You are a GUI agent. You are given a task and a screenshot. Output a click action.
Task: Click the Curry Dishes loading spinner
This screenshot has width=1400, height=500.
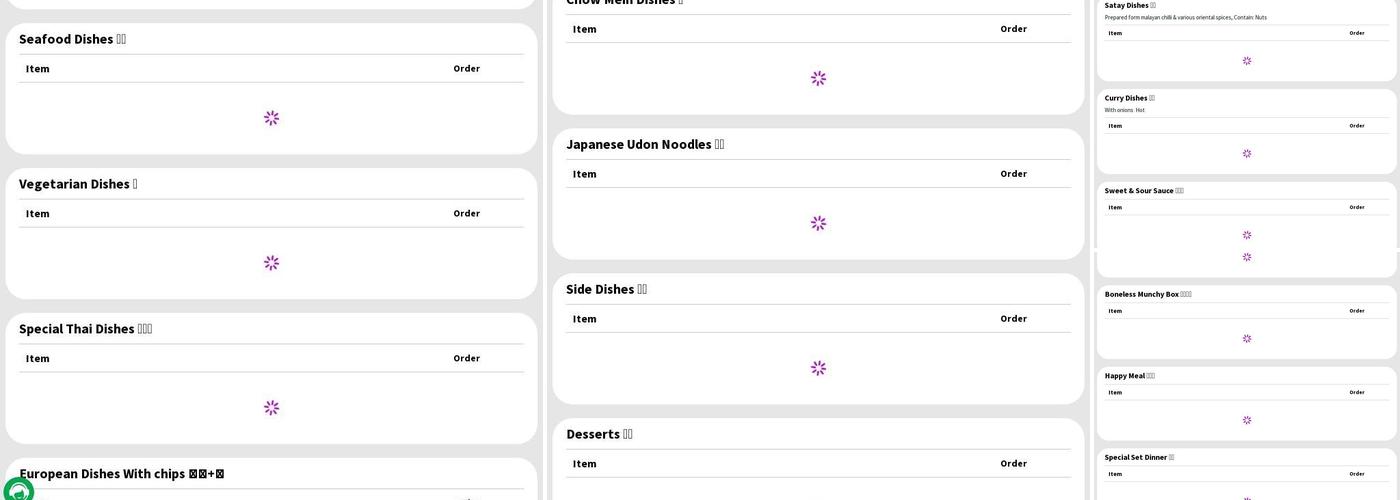(x=1246, y=154)
